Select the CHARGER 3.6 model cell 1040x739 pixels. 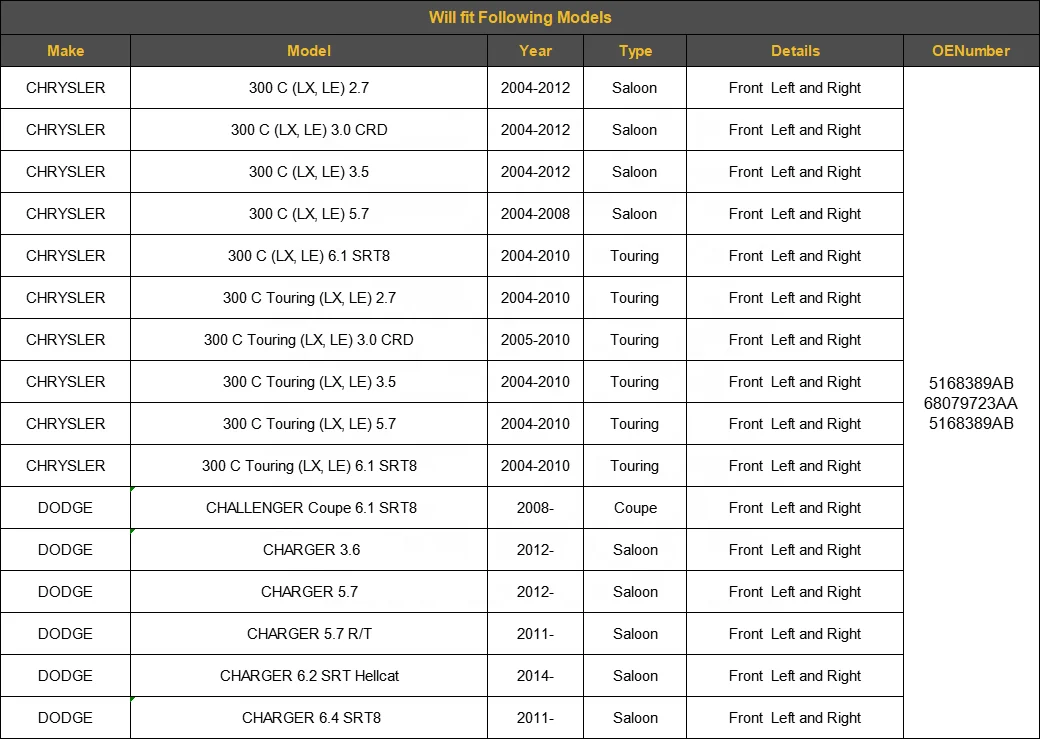(x=311, y=550)
